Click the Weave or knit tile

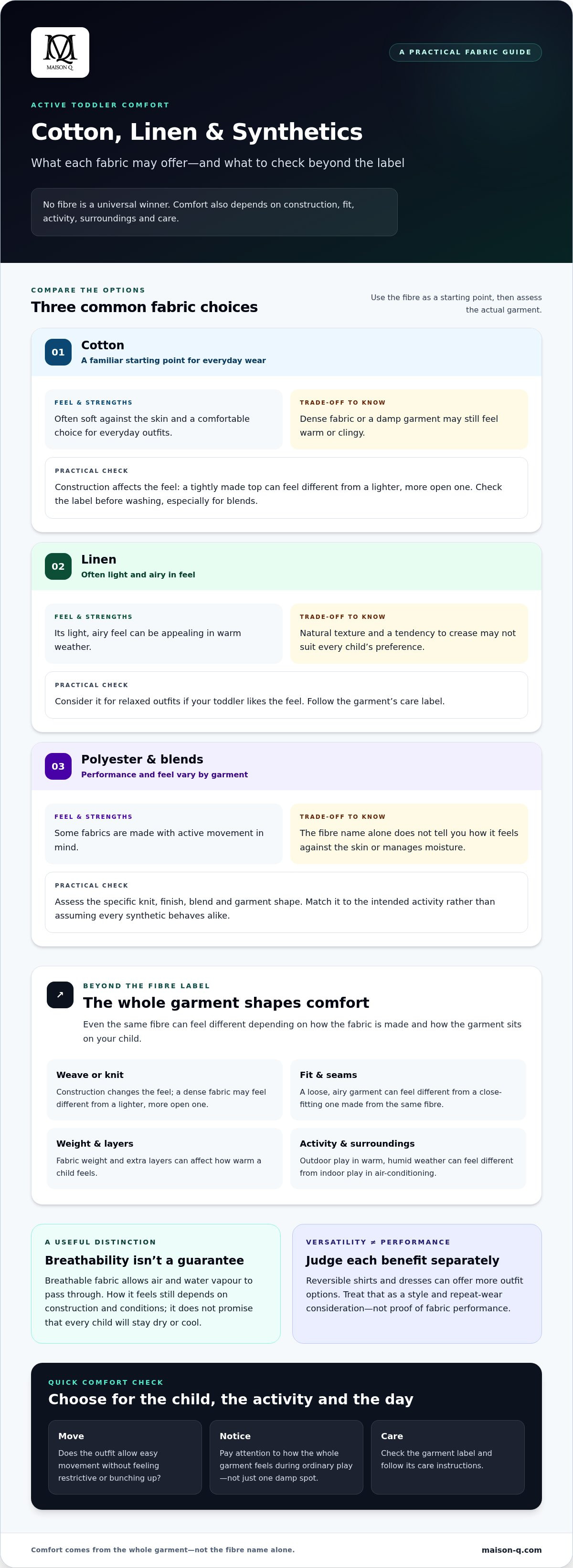tap(164, 1089)
